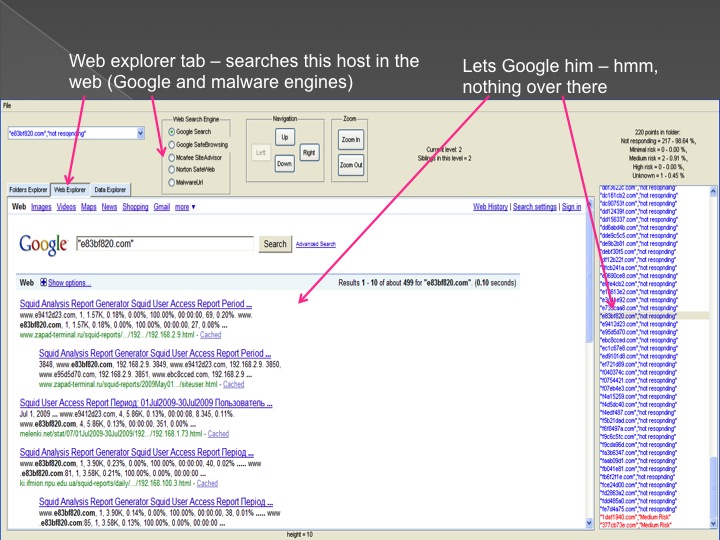Click the browser pane vertical scrollbar thumb
The image size is (720, 540).
[x=590, y=278]
